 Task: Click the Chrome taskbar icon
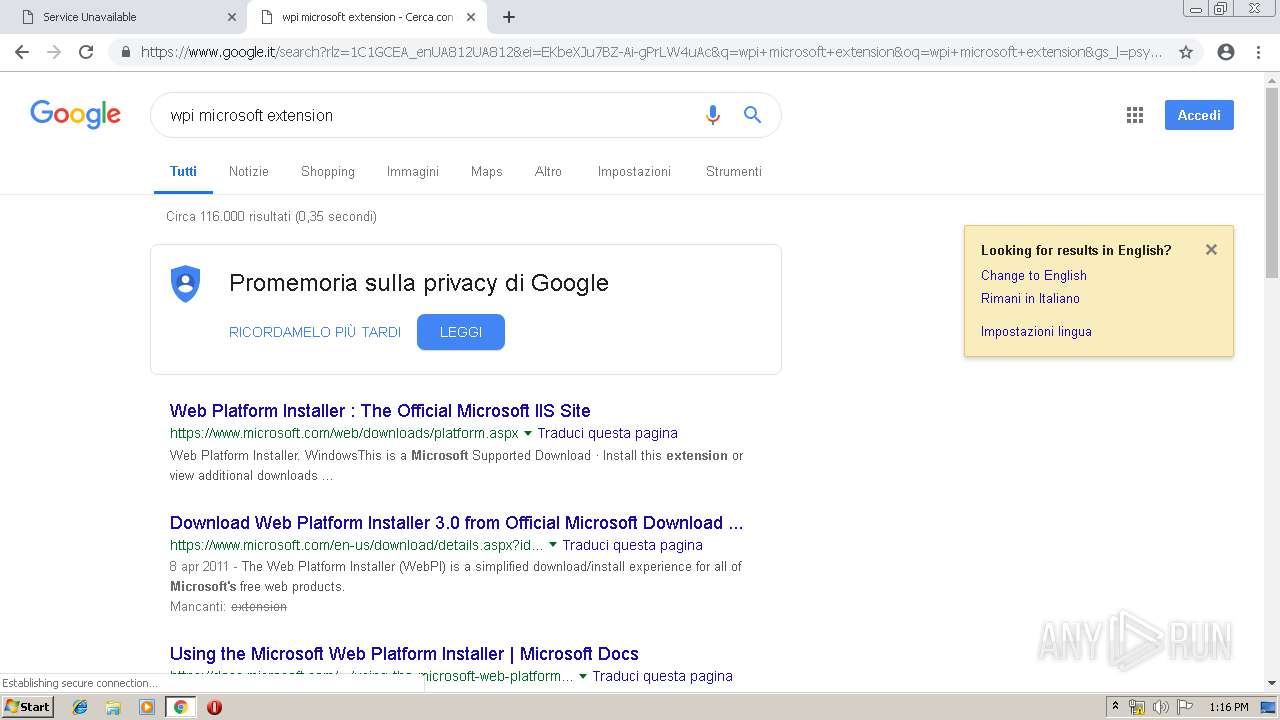coord(180,707)
